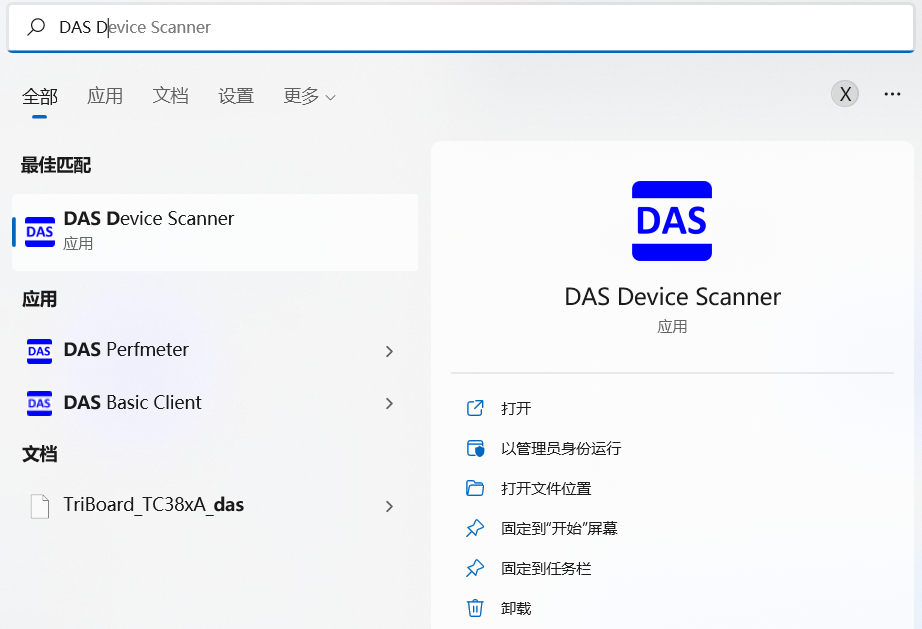Click 打开 to launch the app
The width and height of the screenshot is (922, 629).
pyautogui.click(x=516, y=408)
